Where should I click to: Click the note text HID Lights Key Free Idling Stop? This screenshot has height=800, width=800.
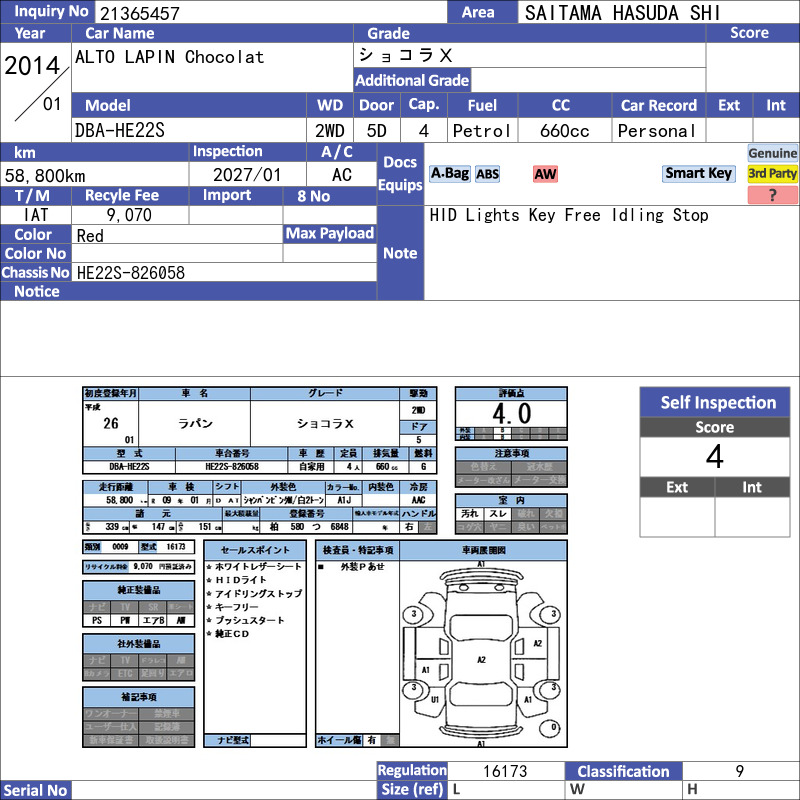tap(569, 215)
